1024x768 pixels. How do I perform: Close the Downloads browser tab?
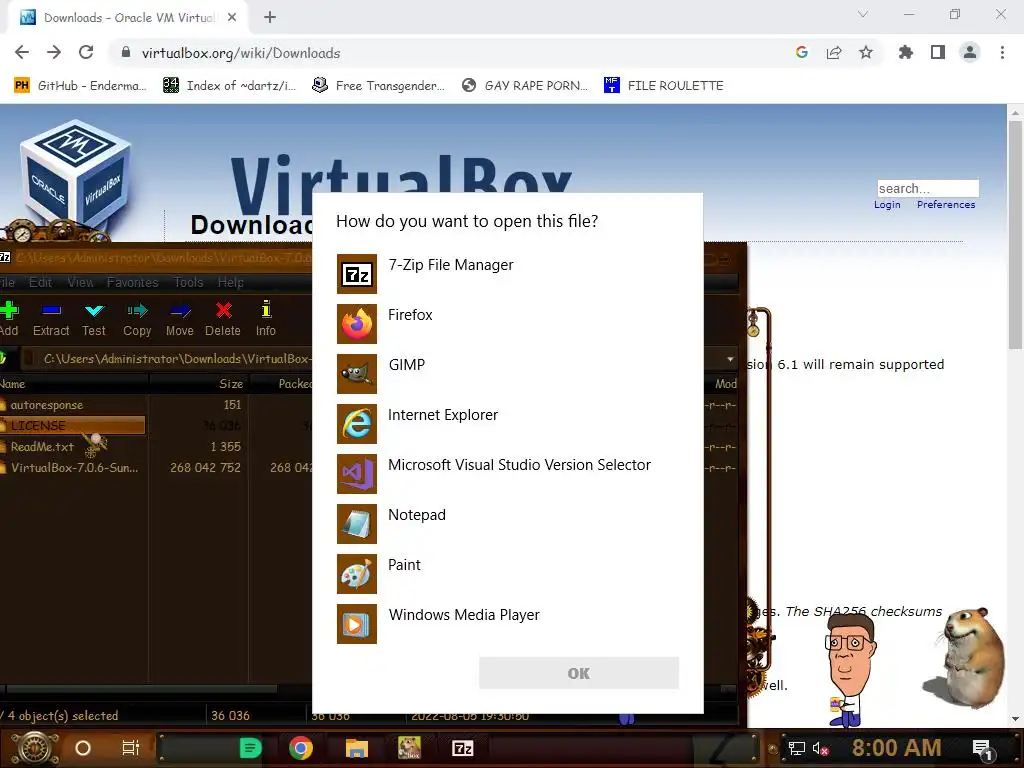pos(231,18)
